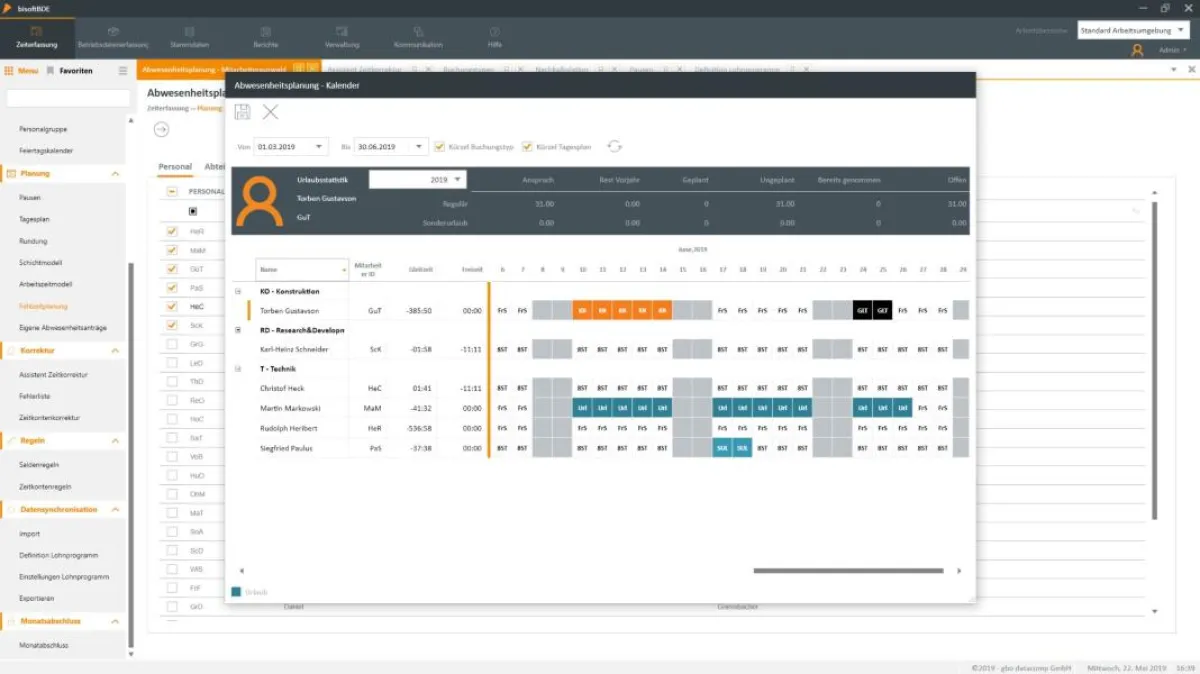Collapse the KO - Konstruktion group
This screenshot has width=1200, height=674.
coord(238,291)
